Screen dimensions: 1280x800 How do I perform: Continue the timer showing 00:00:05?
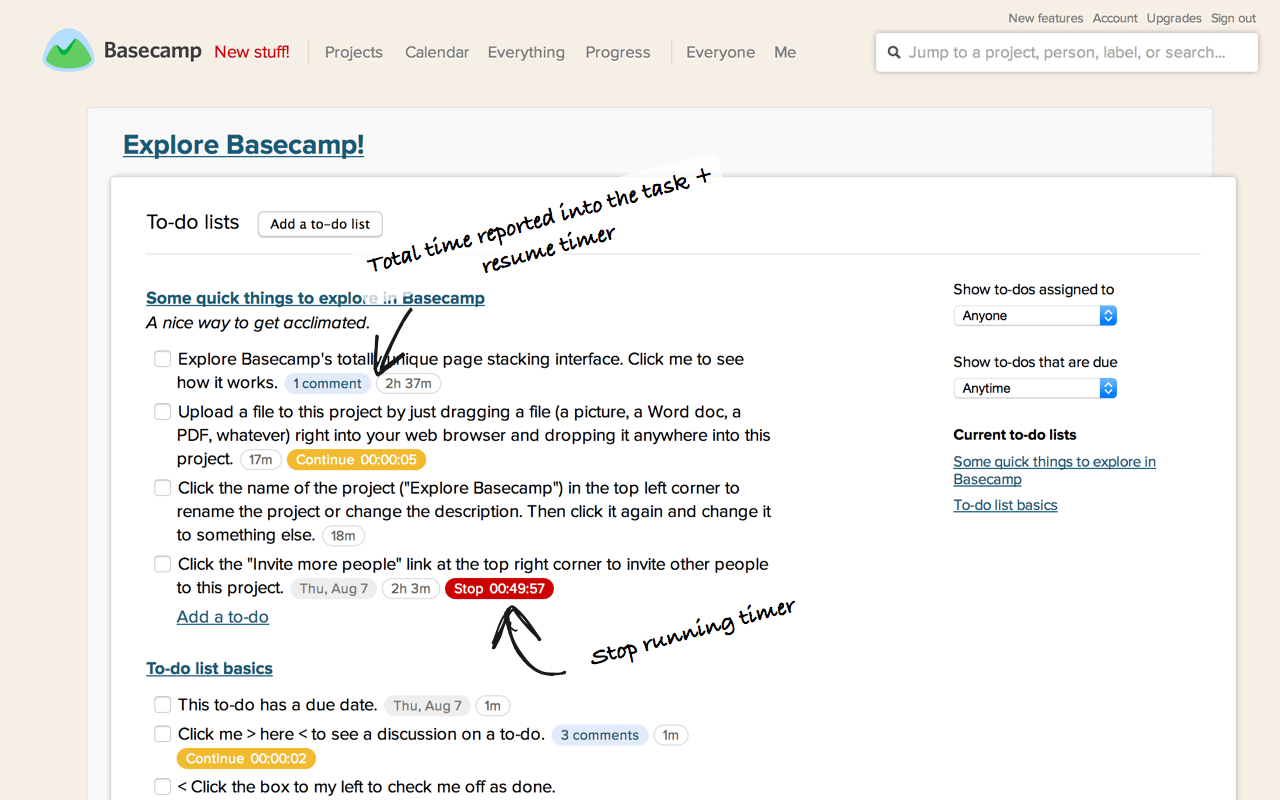pyautogui.click(x=356, y=460)
